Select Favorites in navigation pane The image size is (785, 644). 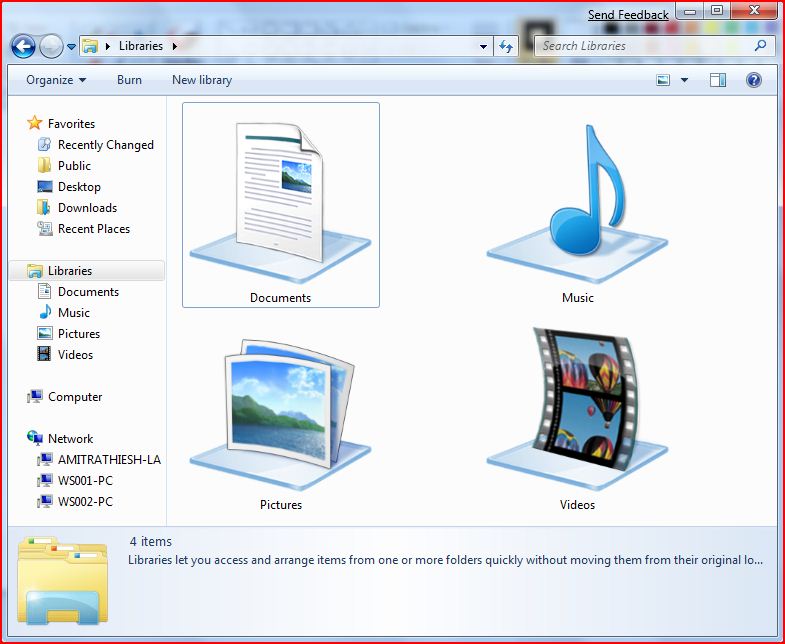pyautogui.click(x=71, y=124)
